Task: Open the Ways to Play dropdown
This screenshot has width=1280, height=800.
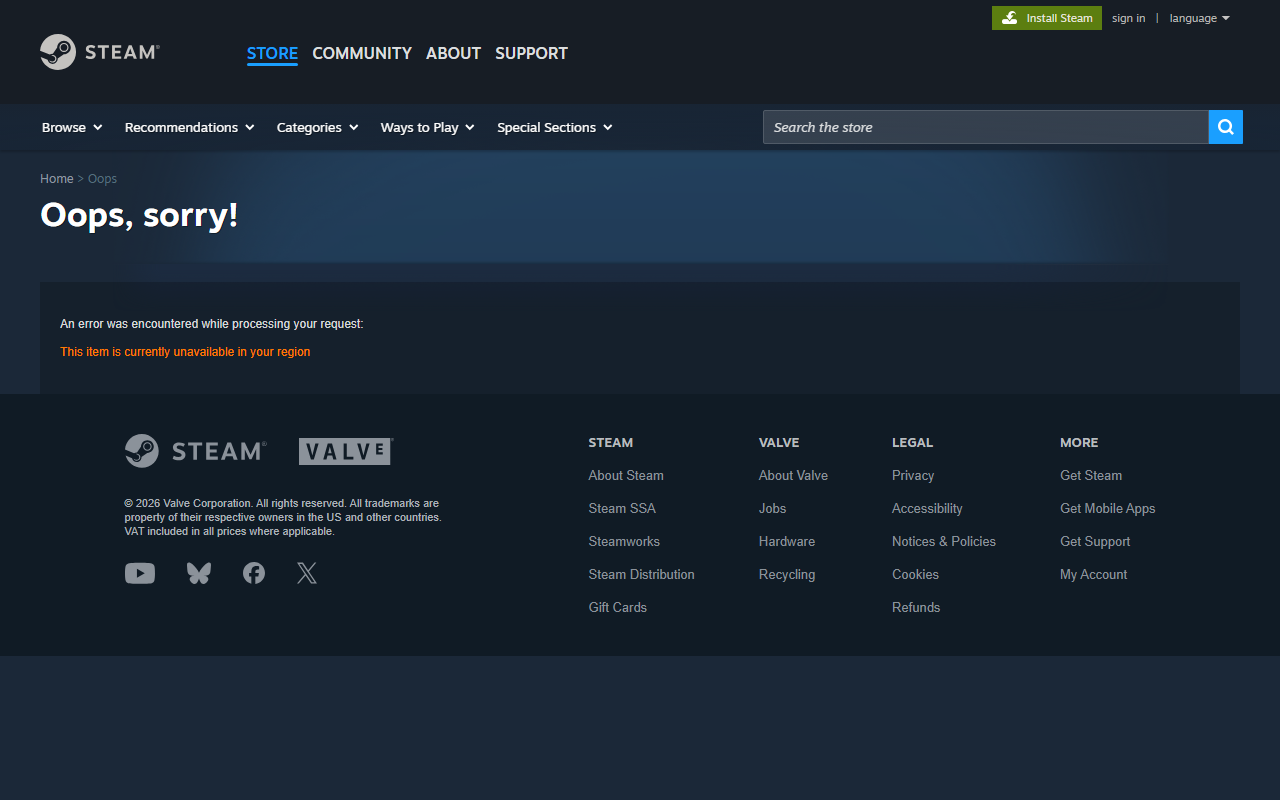Action: click(428, 127)
